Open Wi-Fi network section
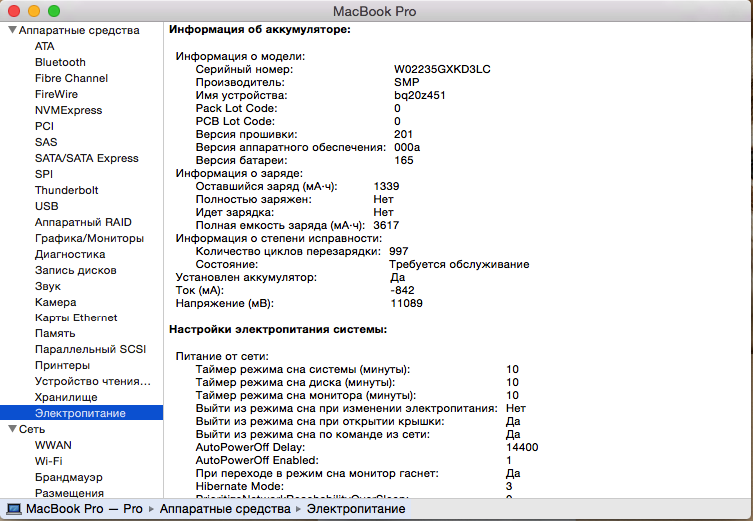The width and height of the screenshot is (753, 521). (49, 461)
